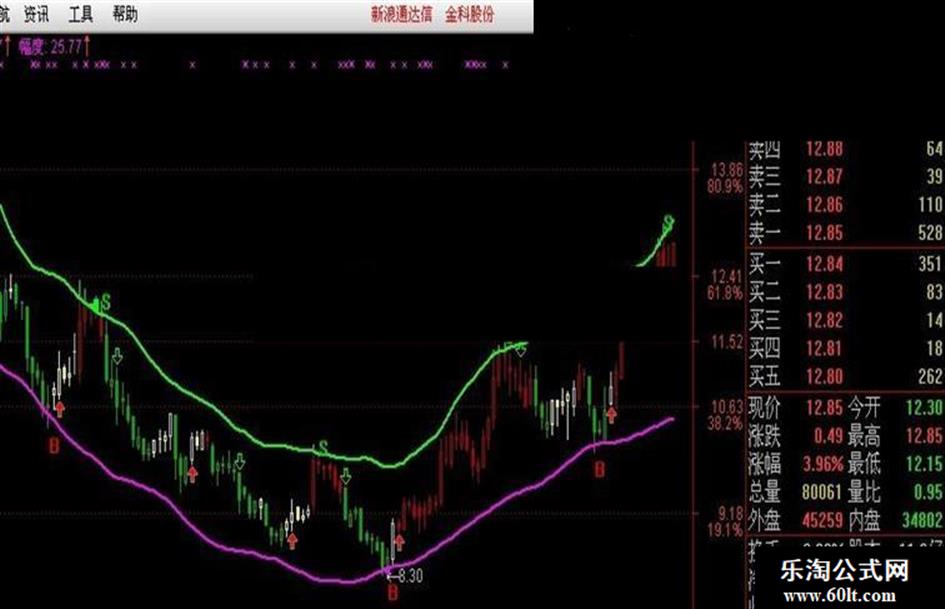This screenshot has height=609, width=945.
Task: Click the 卖二 ask row at 12.86
Action: (x=846, y=204)
